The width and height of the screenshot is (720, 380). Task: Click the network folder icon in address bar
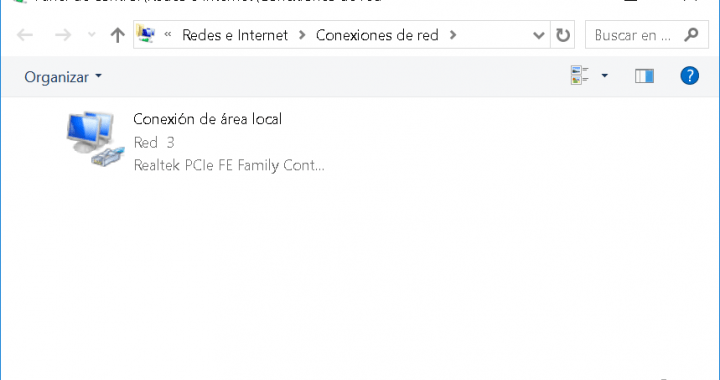(x=146, y=34)
